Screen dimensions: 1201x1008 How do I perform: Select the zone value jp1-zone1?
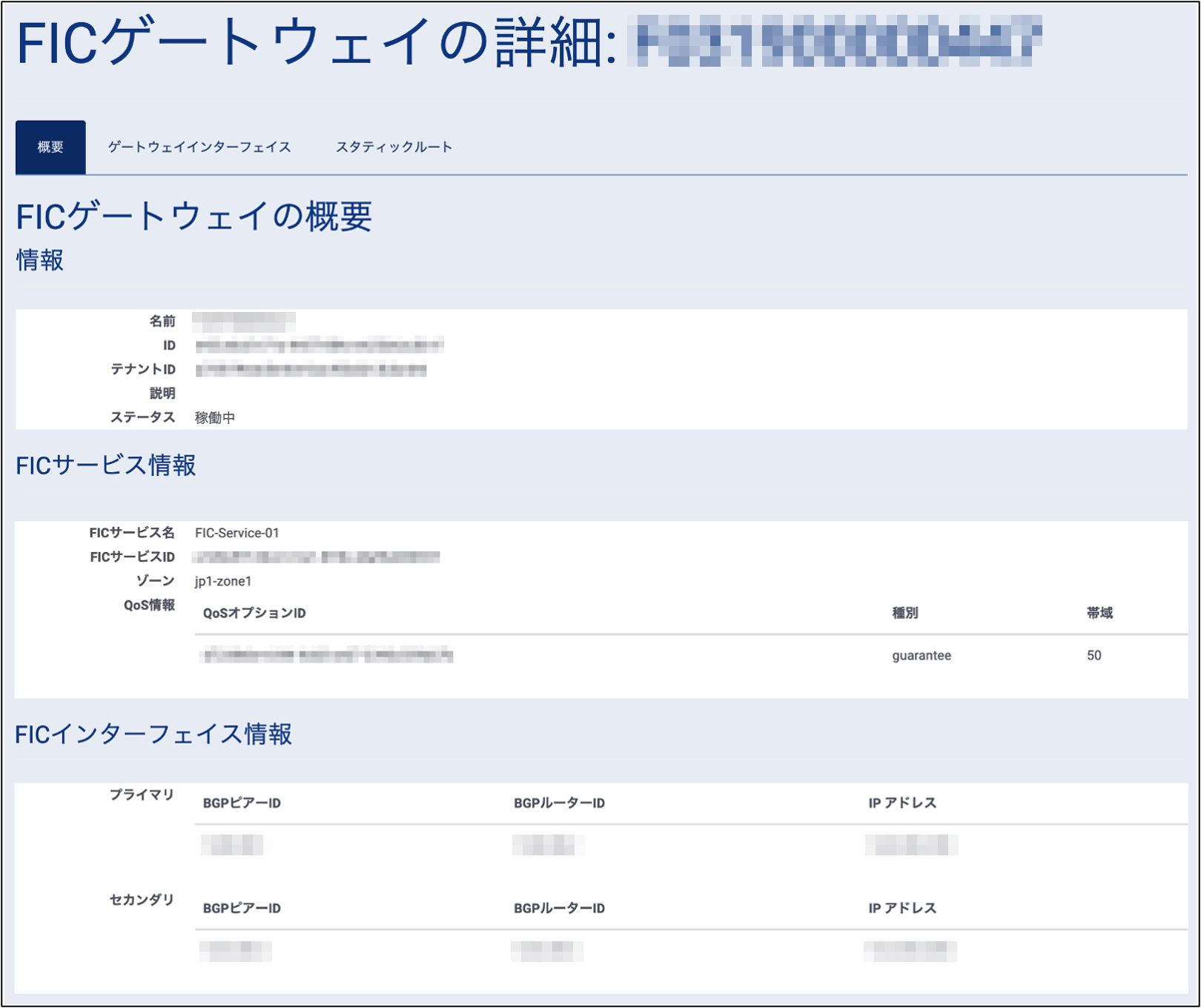tap(223, 581)
